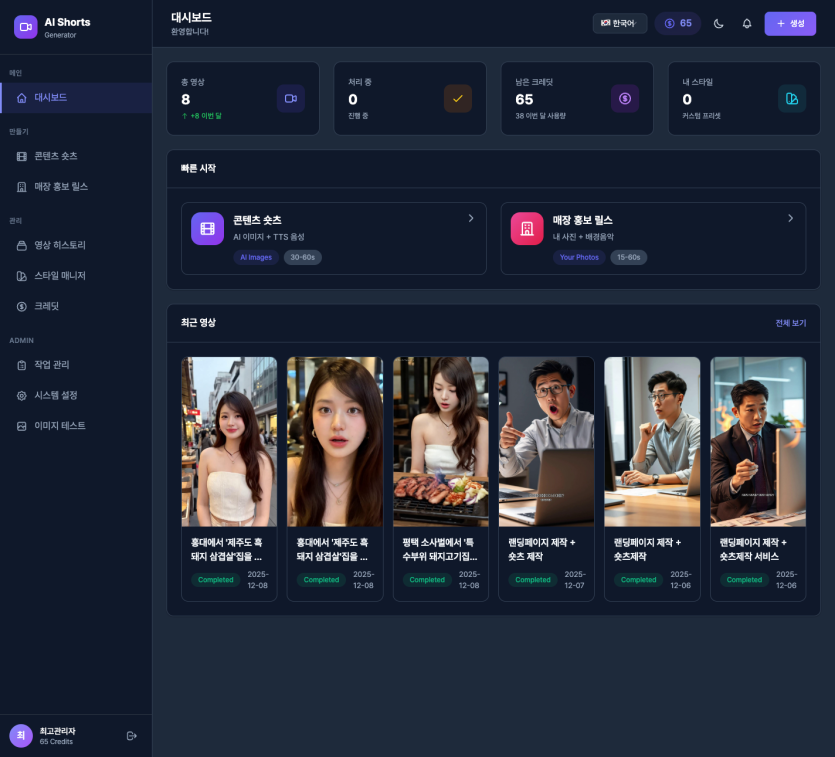Click the coin icon in 남은 크레딧 card
Viewport: 835px width, 757px height.
pos(625,98)
